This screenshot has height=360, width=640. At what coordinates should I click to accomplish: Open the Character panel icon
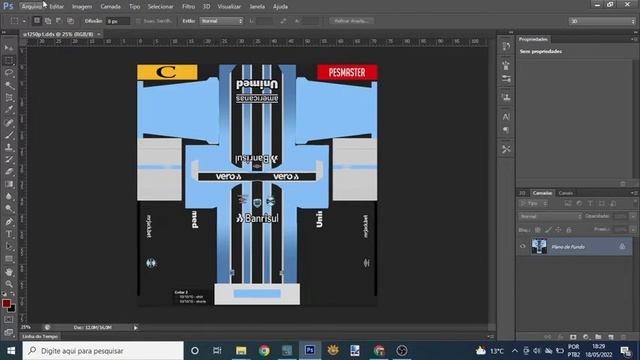pyautogui.click(x=506, y=117)
